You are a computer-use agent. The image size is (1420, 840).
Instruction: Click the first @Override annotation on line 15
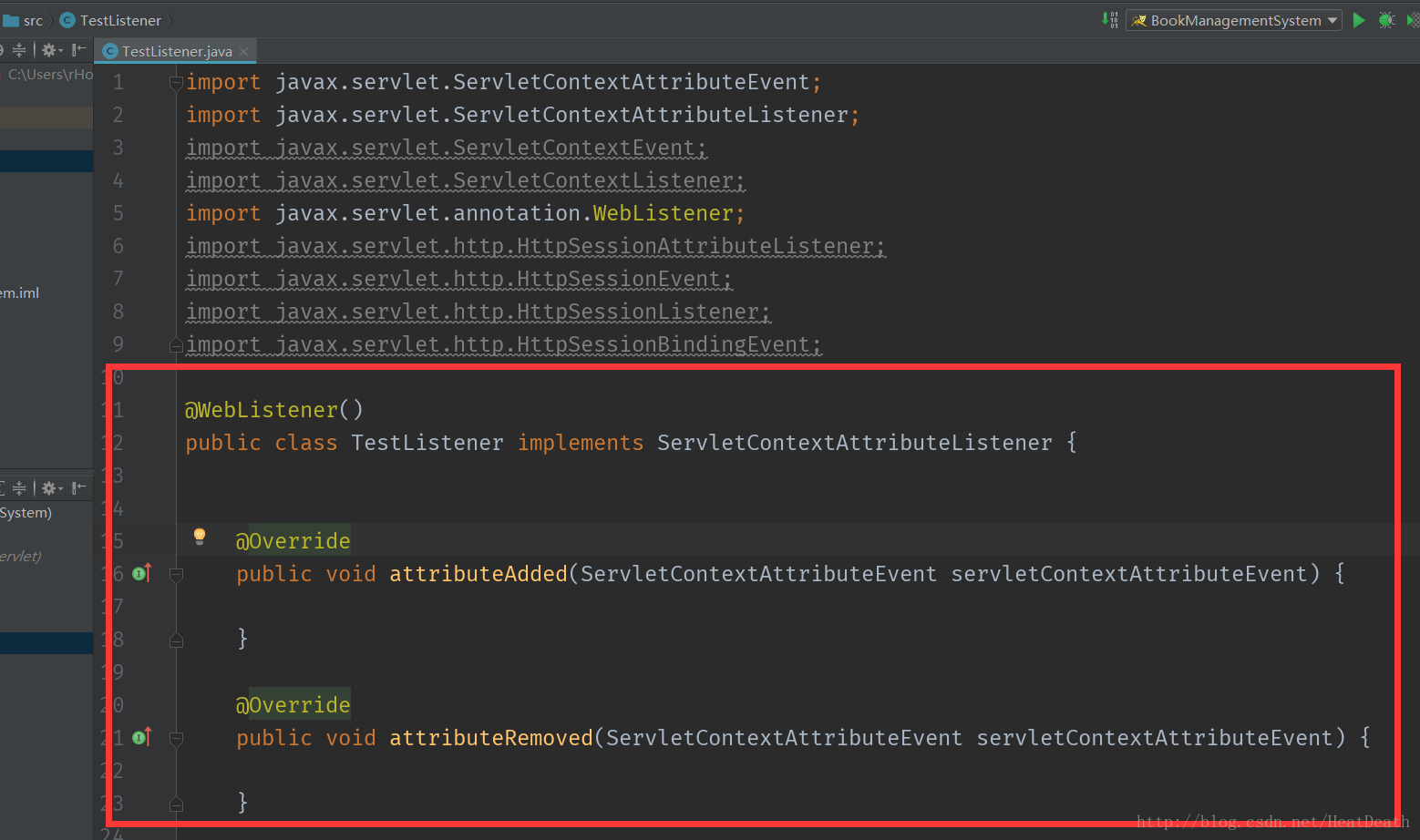pyautogui.click(x=293, y=541)
